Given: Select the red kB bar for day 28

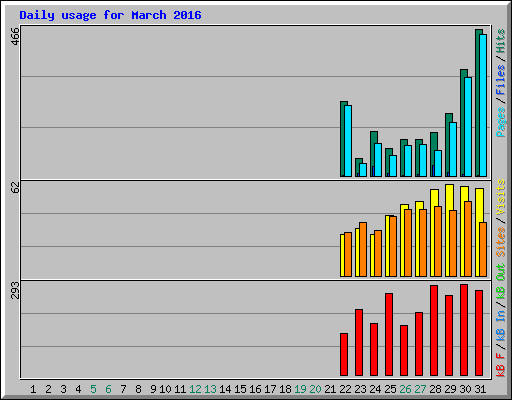Looking at the screenshot, I should tap(434, 331).
